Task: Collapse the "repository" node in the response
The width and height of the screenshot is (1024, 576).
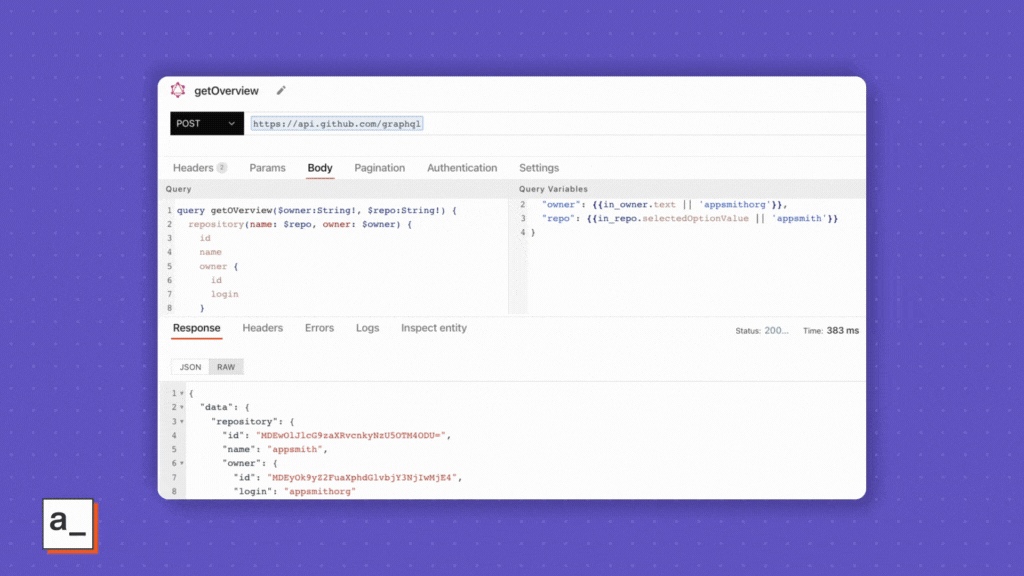Action: coord(181,422)
